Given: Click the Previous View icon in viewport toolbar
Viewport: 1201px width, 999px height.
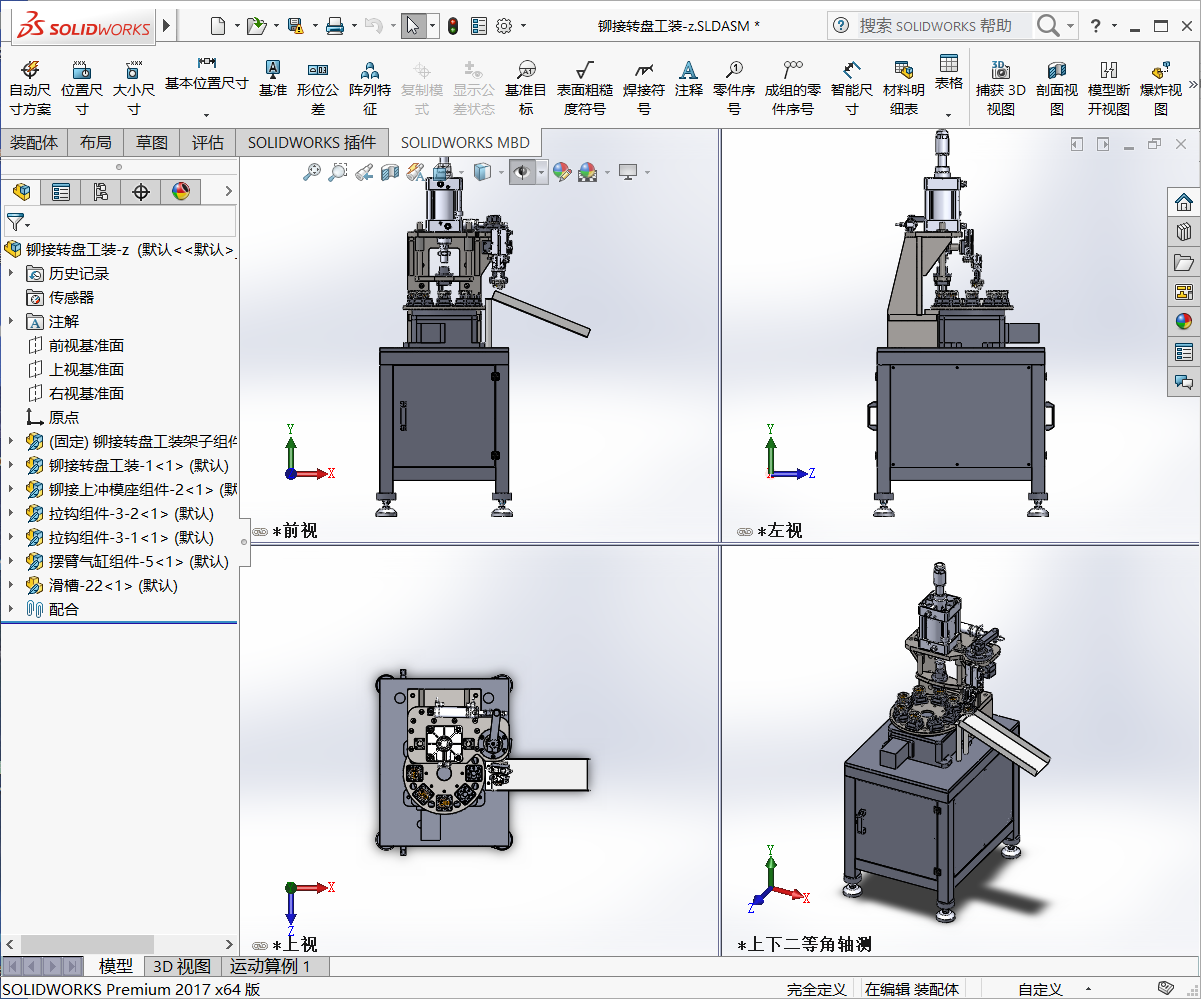Looking at the screenshot, I should [364, 172].
